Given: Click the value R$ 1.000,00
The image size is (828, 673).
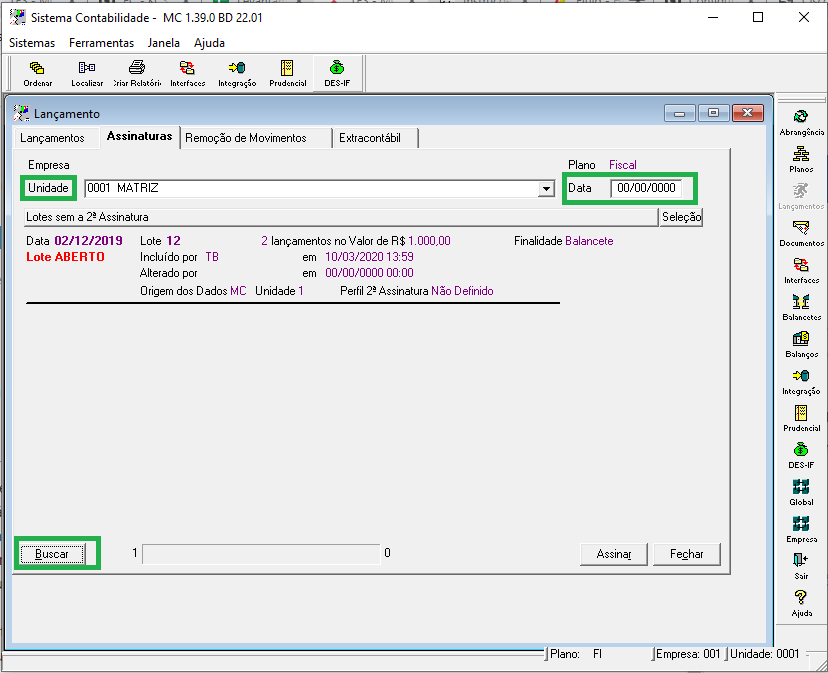Looking at the screenshot, I should (421, 241).
